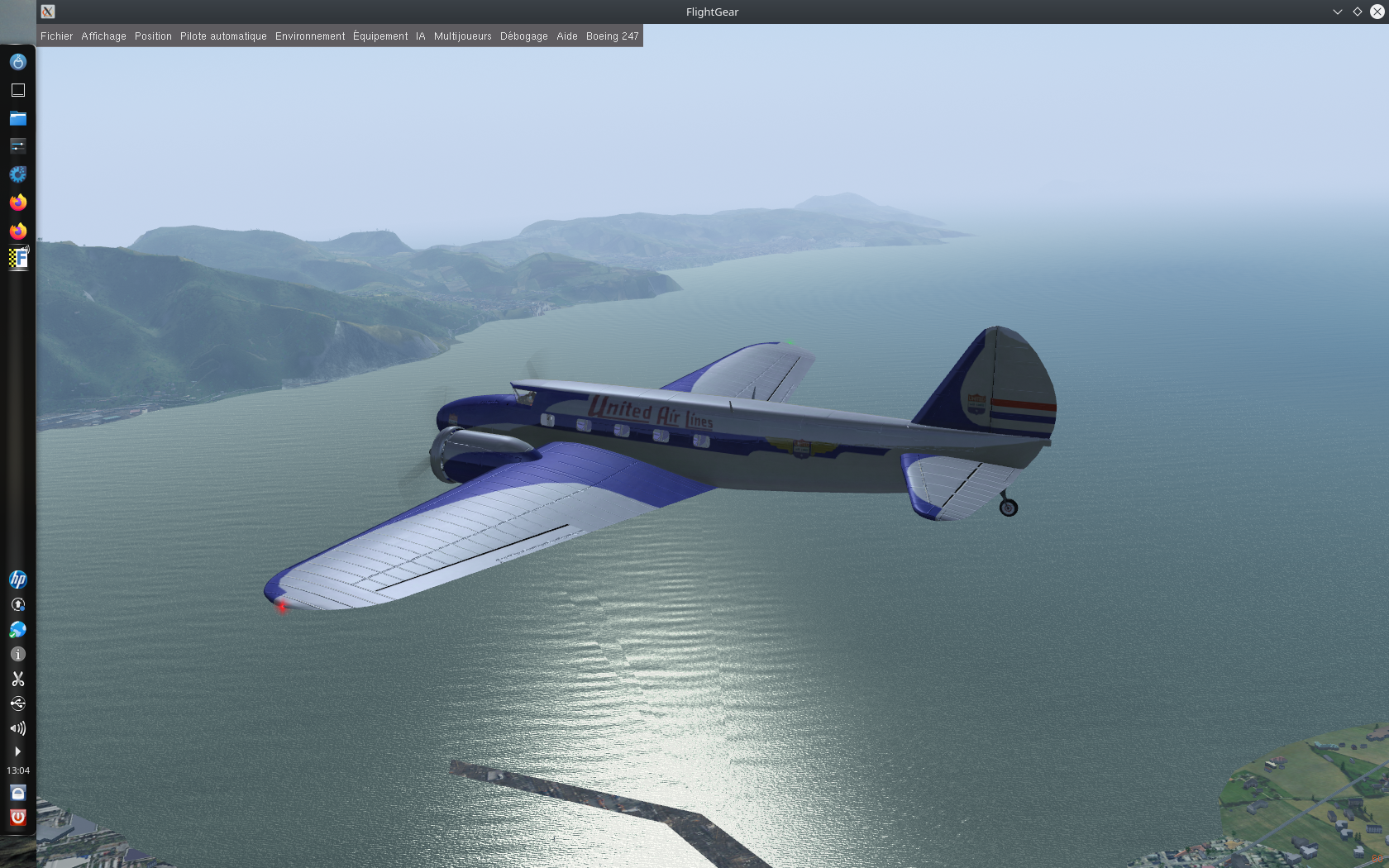Click the information notifications tray icon
This screenshot has height=868, width=1389.
pyautogui.click(x=17, y=654)
